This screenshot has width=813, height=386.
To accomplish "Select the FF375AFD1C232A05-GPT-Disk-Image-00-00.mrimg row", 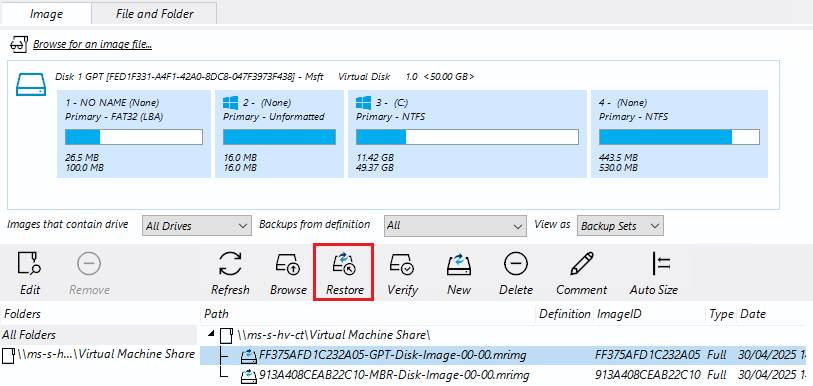I will pos(503,356).
